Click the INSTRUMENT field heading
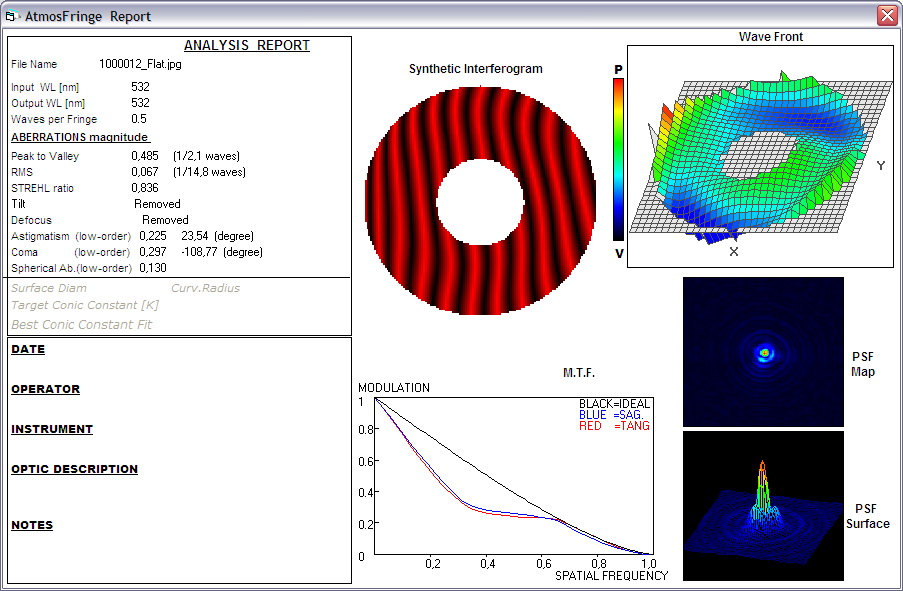 (x=52, y=430)
